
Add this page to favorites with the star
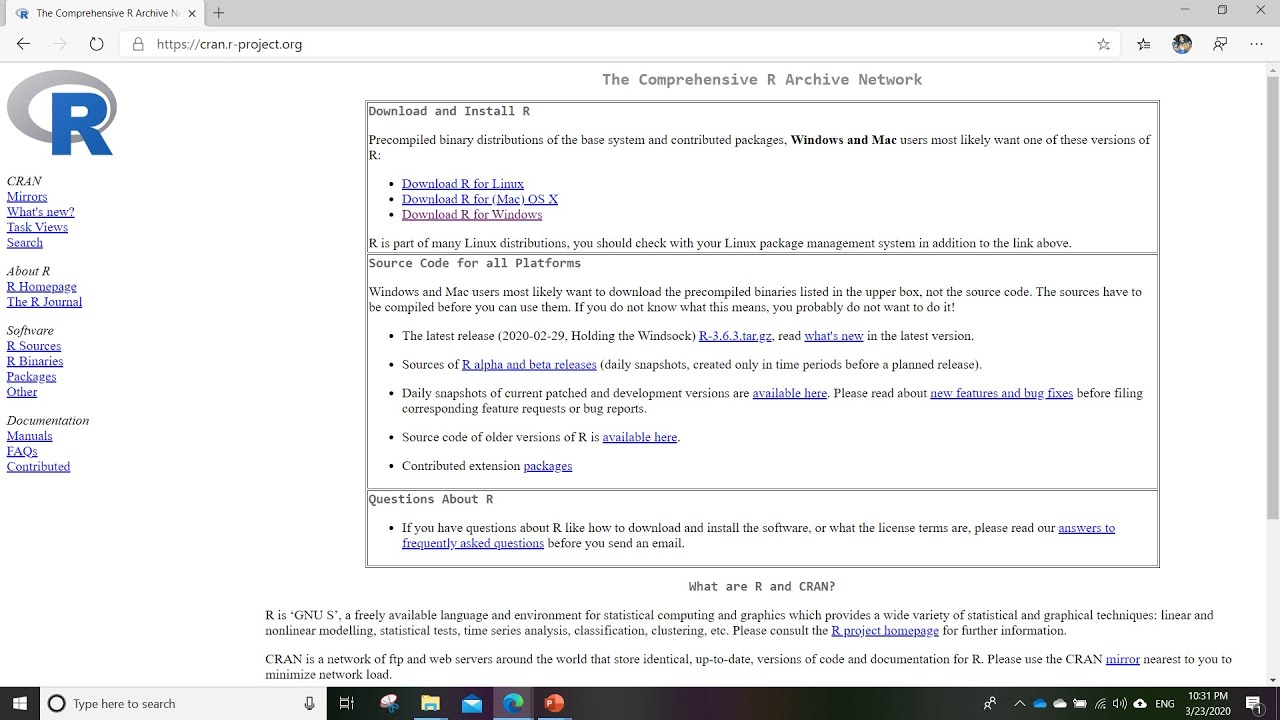[1103, 44]
